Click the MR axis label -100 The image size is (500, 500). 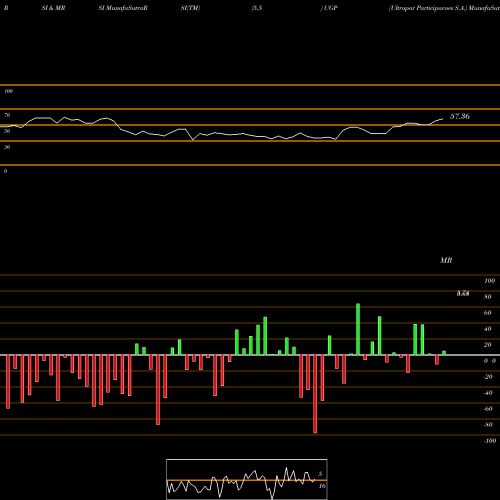point(490,441)
